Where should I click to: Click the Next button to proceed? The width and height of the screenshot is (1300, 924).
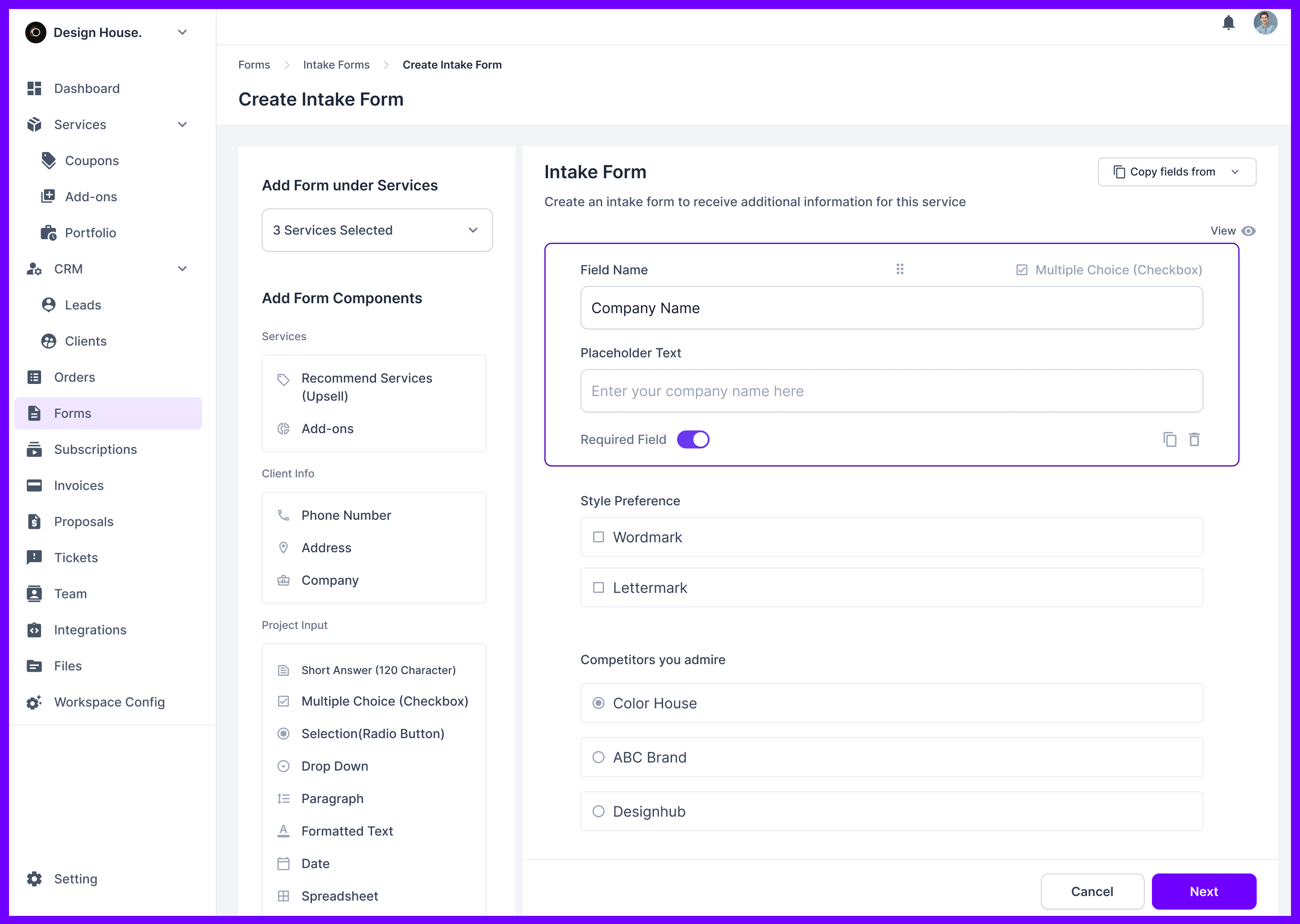pos(1204,890)
